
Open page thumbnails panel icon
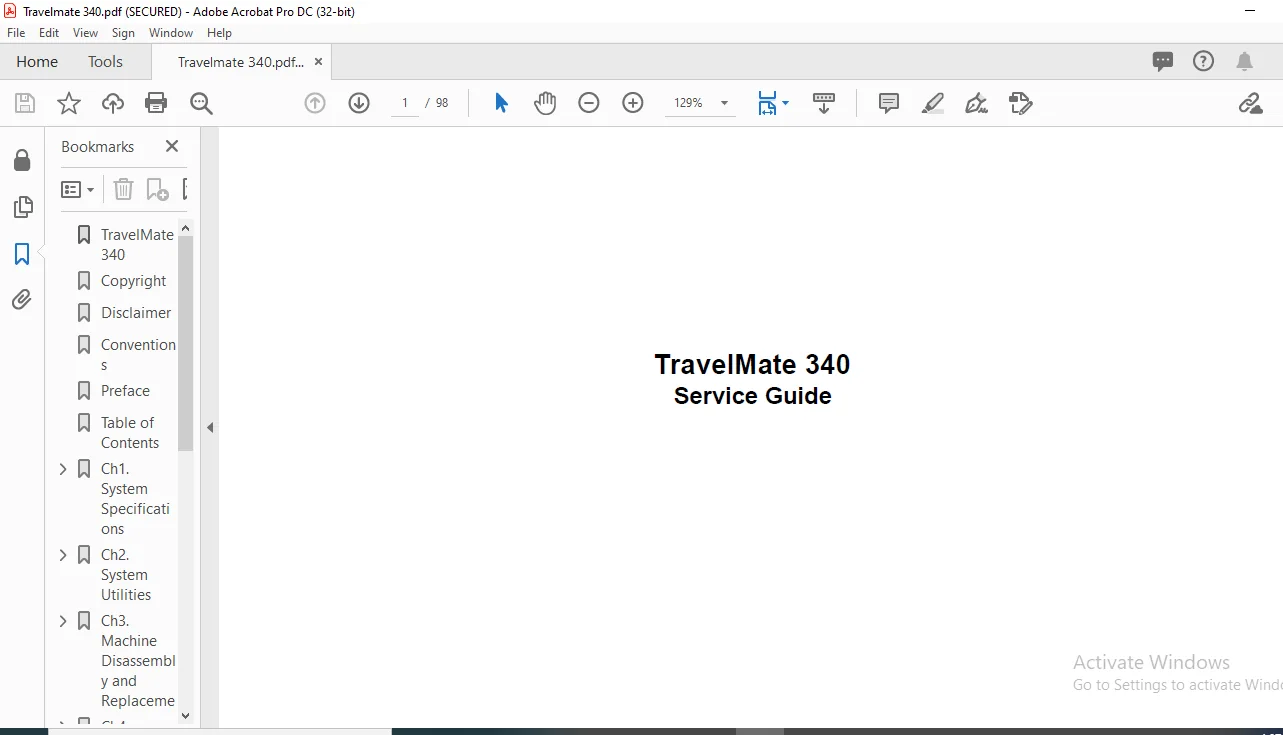[22, 207]
